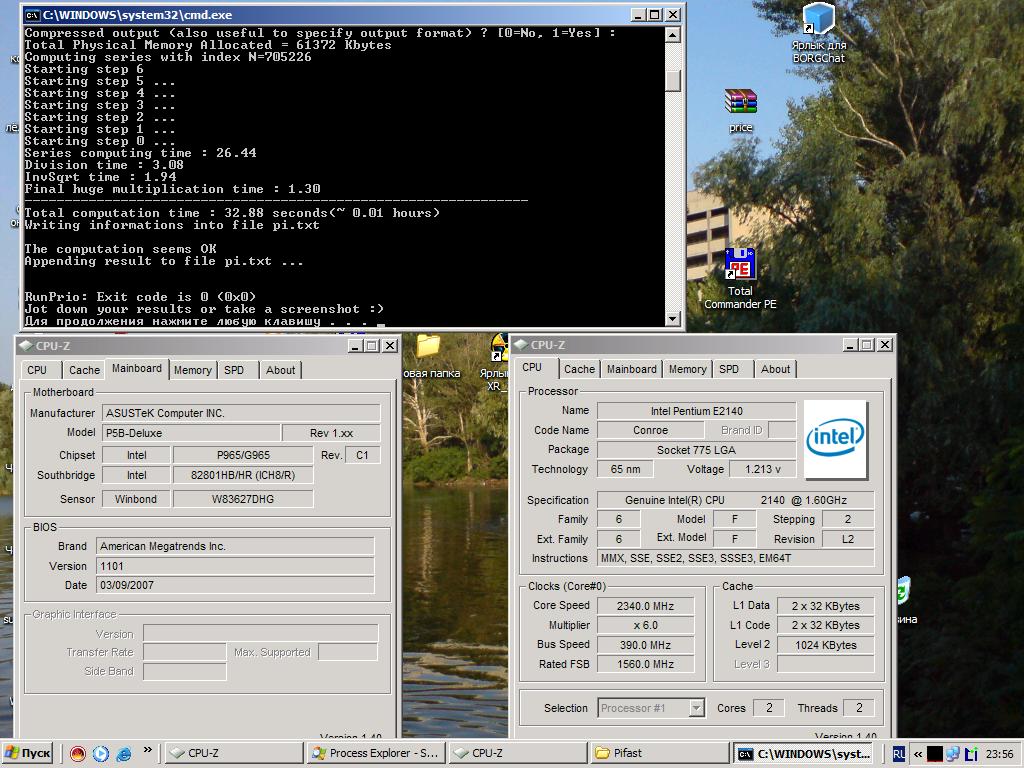
Task: Click the Rated FSB 1560.0 MHz value
Action: point(645,664)
